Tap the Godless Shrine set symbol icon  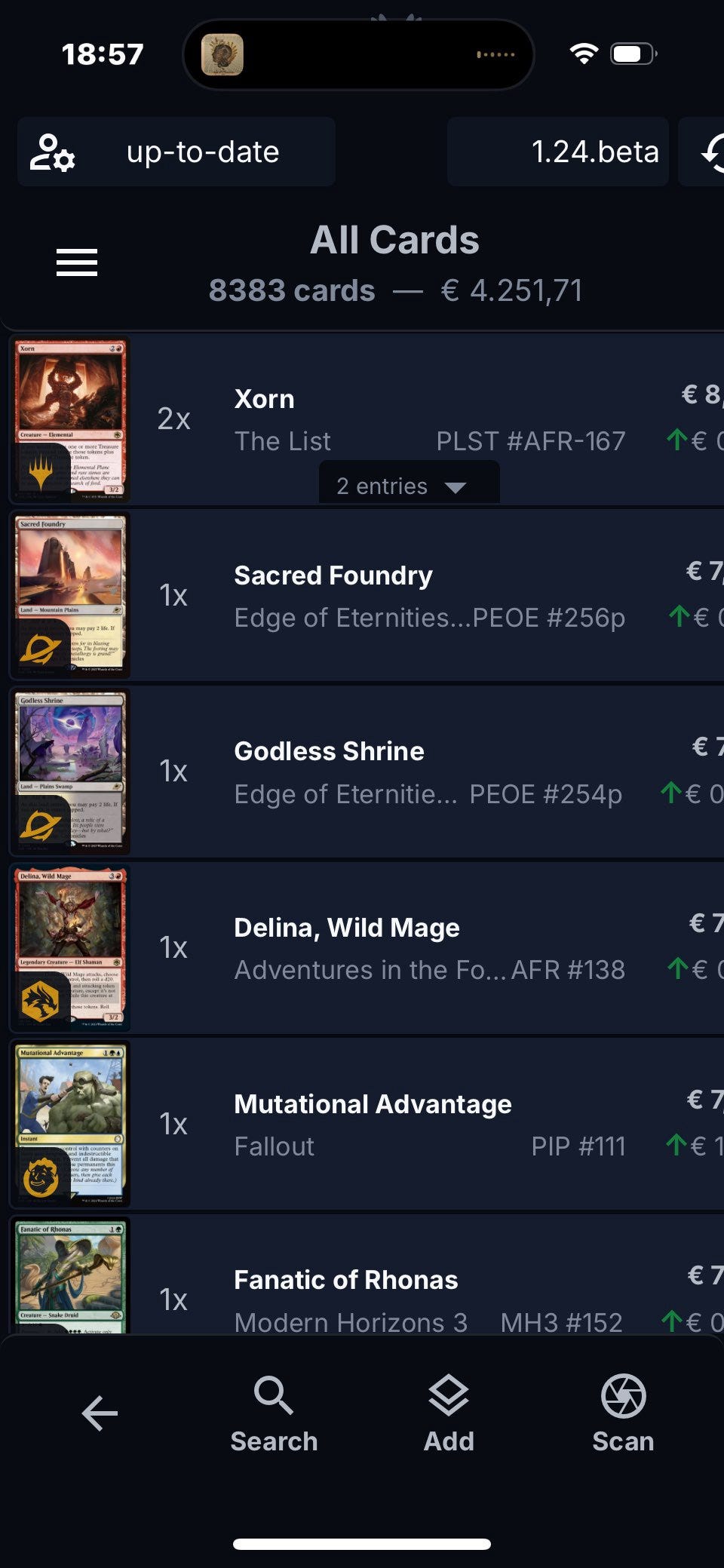coord(41,827)
